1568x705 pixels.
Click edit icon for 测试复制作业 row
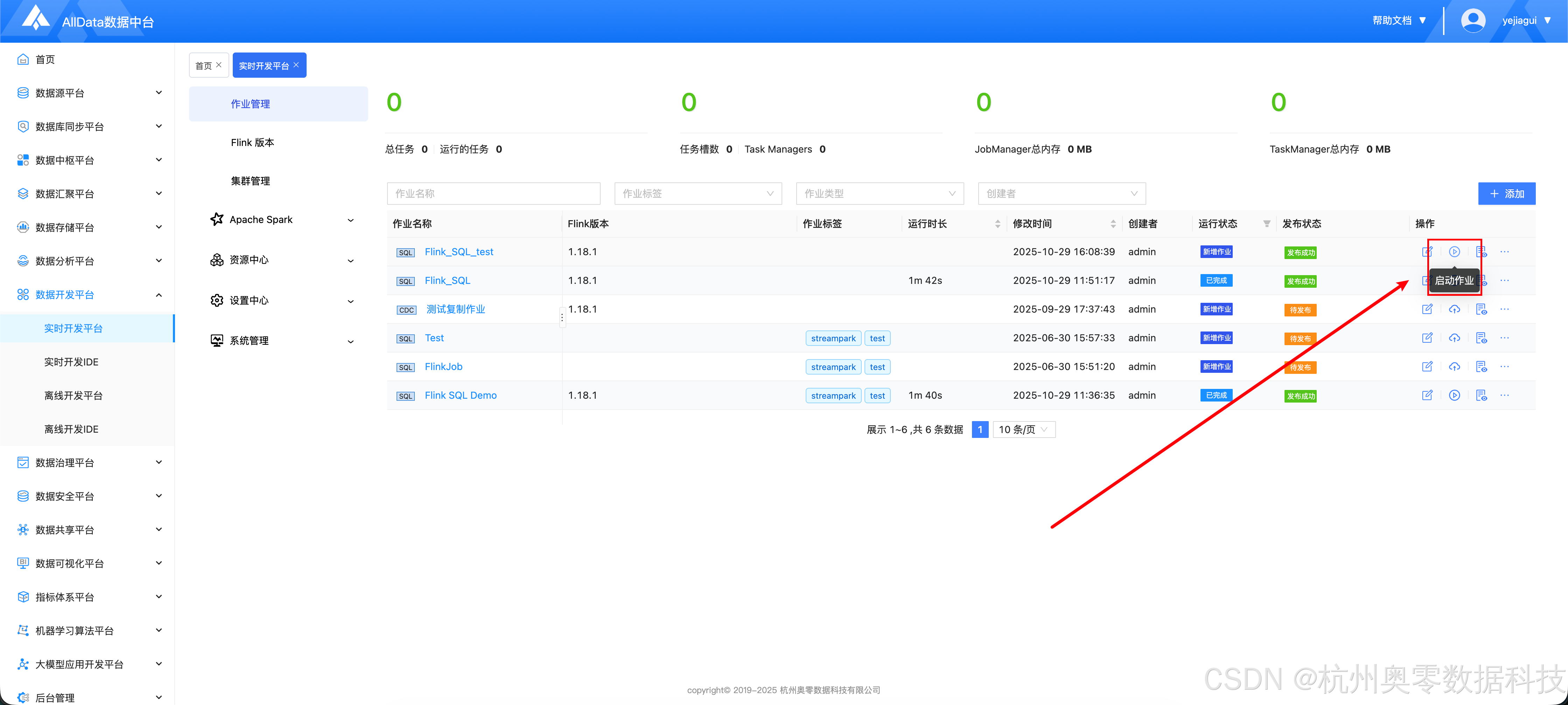[1427, 309]
